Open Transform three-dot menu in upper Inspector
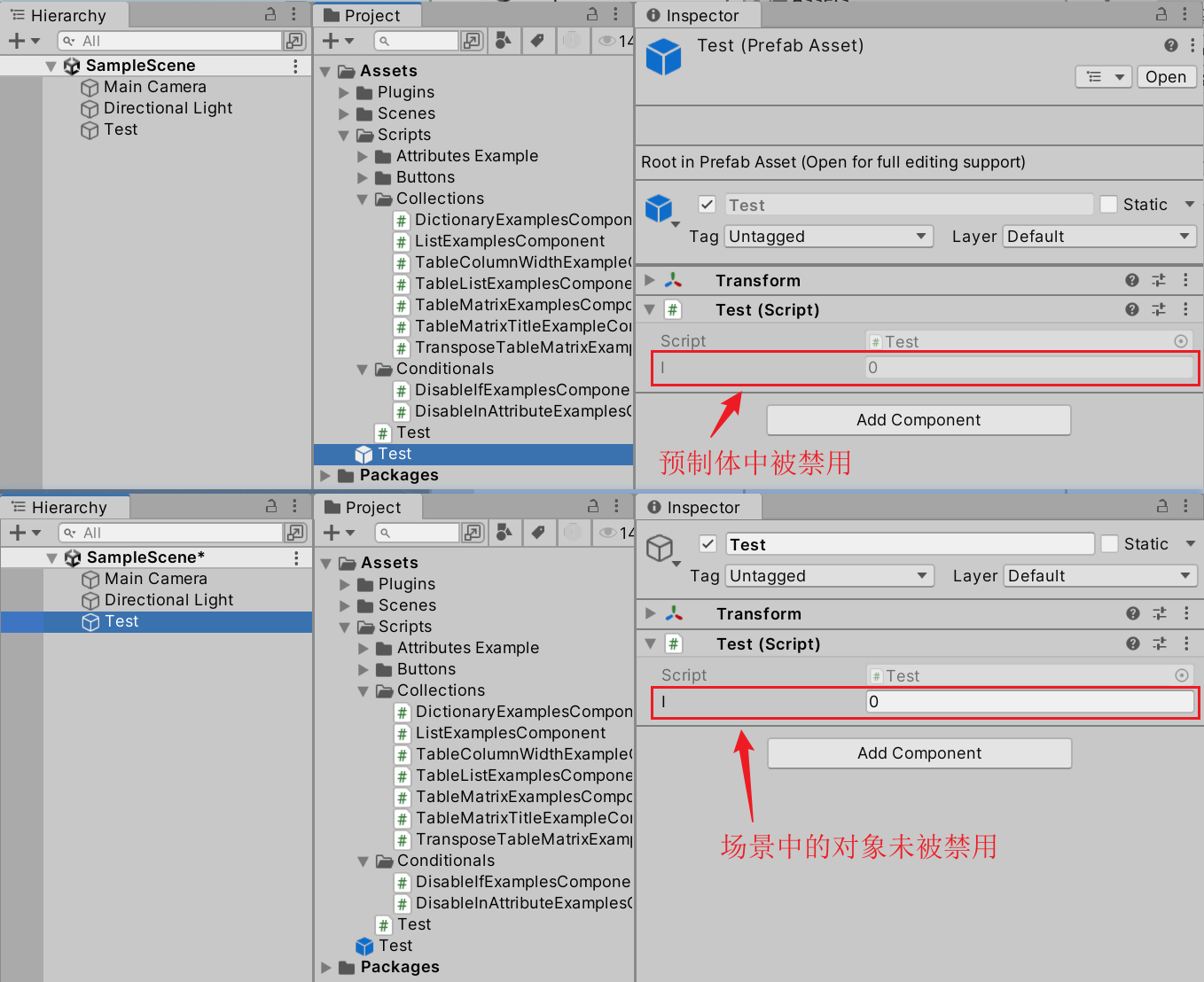Image resolution: width=1204 pixels, height=982 pixels. [x=1185, y=280]
